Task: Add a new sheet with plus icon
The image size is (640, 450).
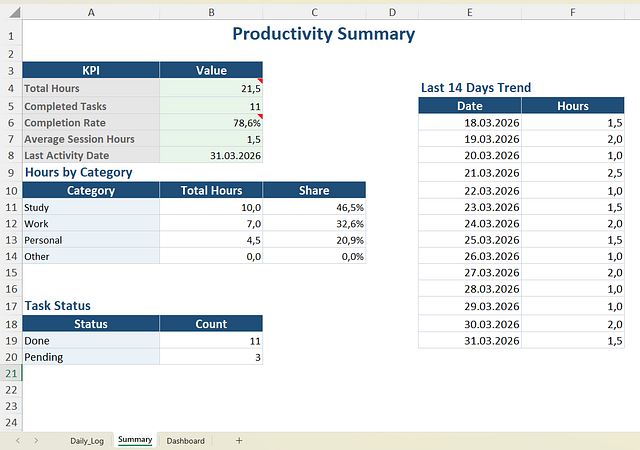Action: pos(239,441)
